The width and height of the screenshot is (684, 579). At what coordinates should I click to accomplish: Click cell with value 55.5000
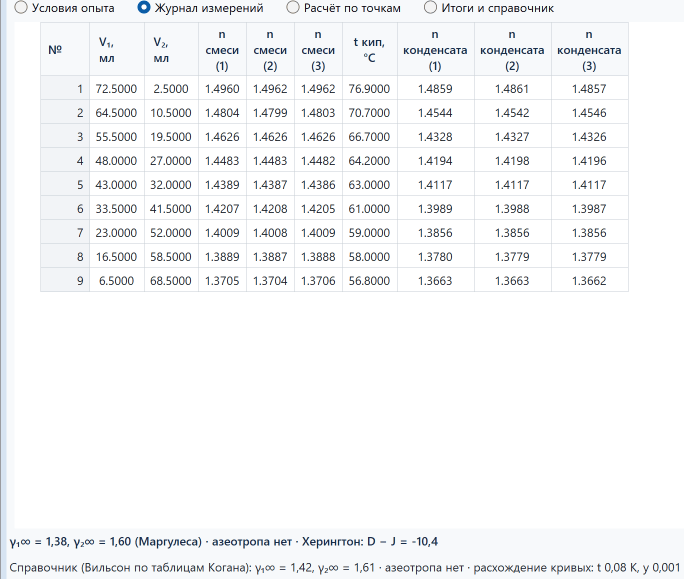(x=117, y=137)
